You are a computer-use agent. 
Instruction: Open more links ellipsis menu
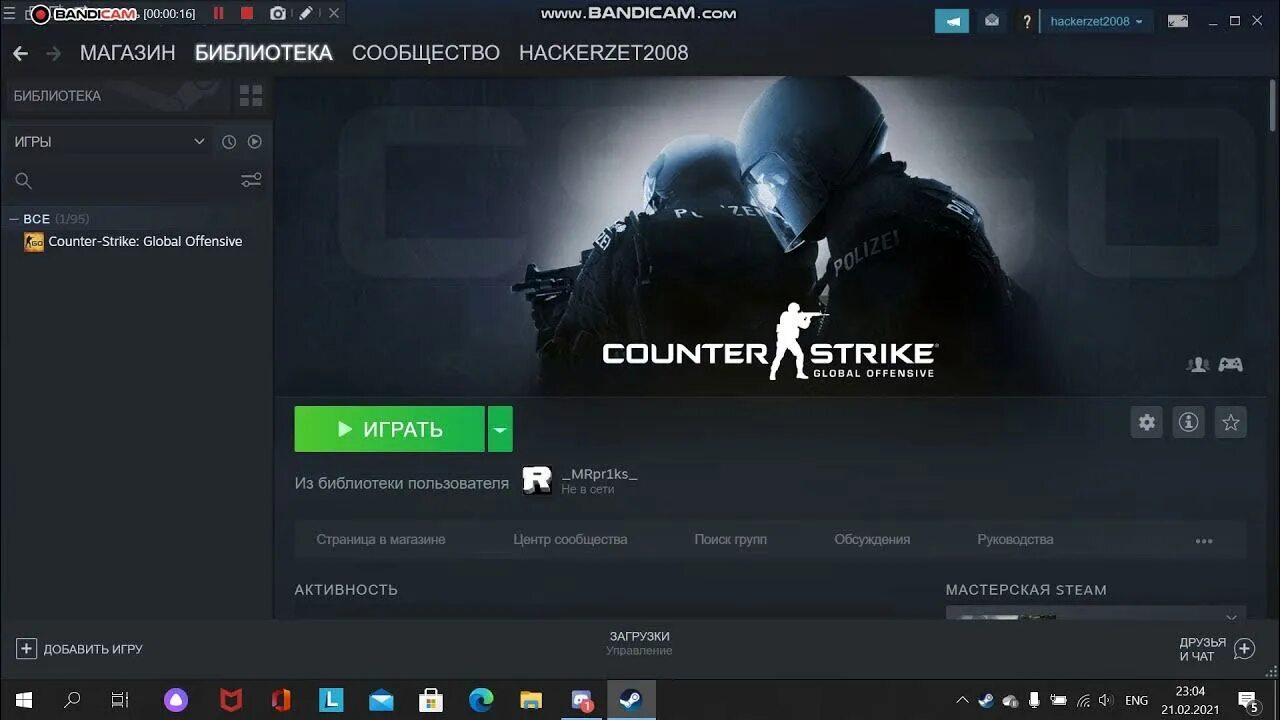[1204, 540]
